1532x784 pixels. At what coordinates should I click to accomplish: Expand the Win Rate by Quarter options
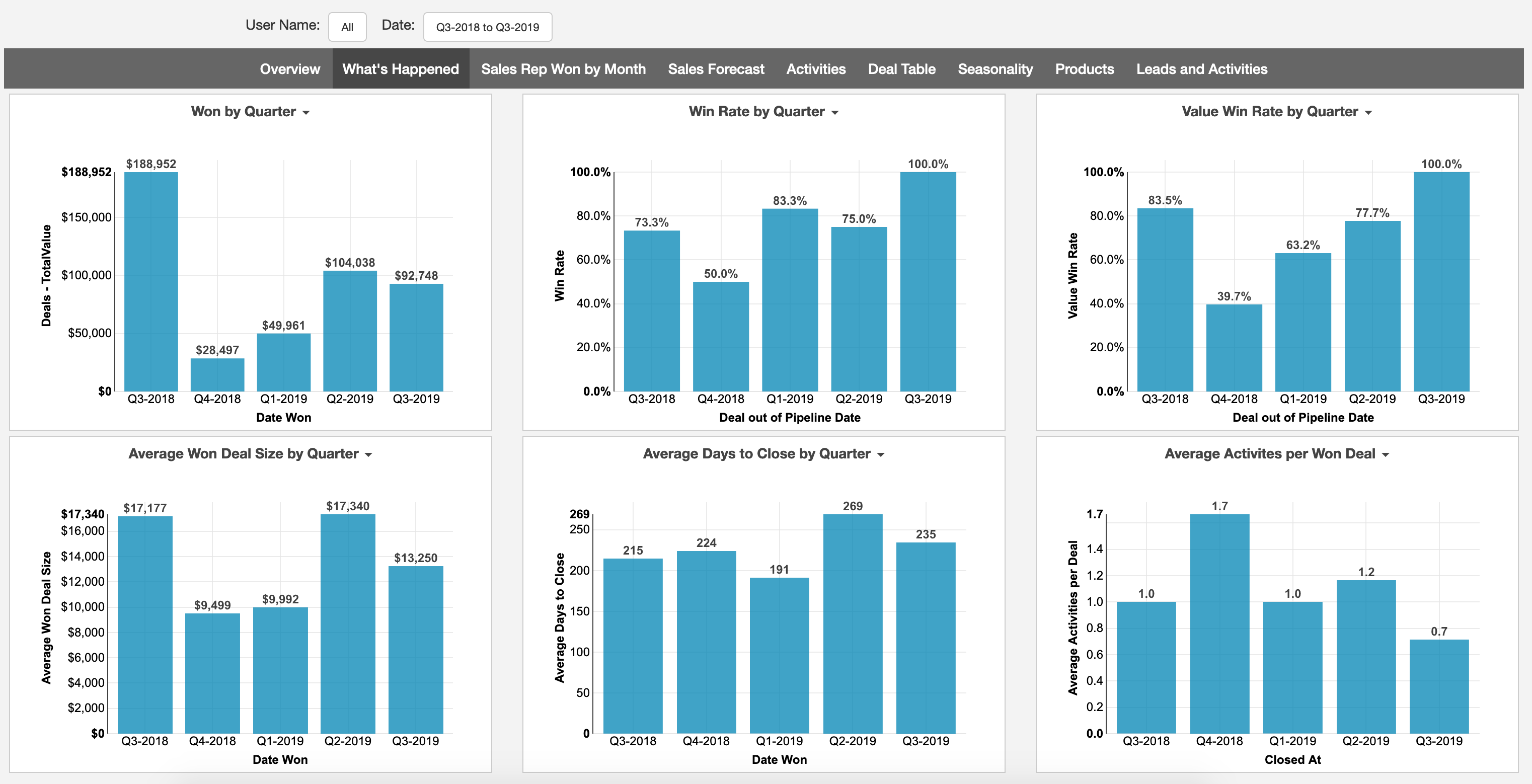tap(835, 112)
